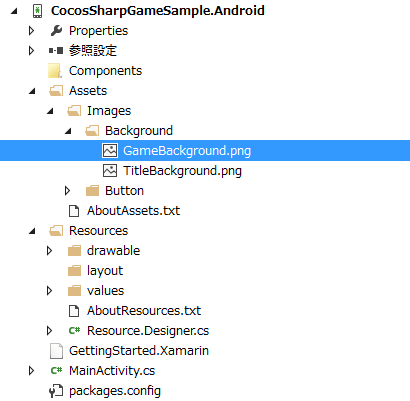Click the Assets open-folder icon
Image resolution: width=410 pixels, height=401 pixels.
click(x=56, y=91)
